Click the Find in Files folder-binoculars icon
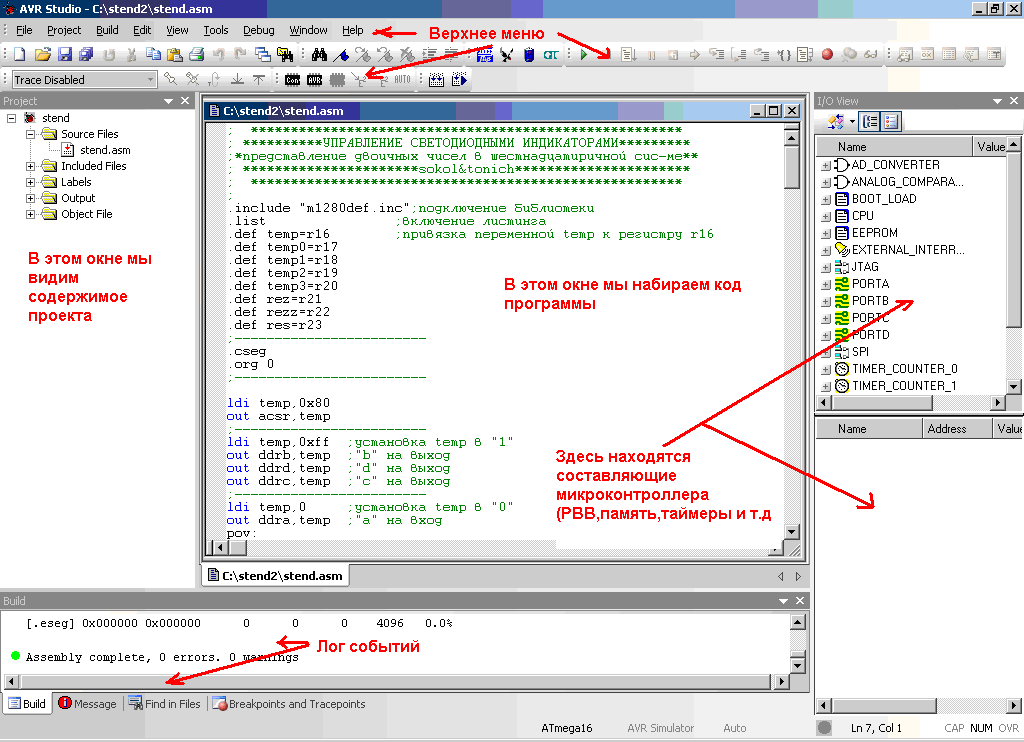Screen dimensions: 1024x742 [284, 55]
